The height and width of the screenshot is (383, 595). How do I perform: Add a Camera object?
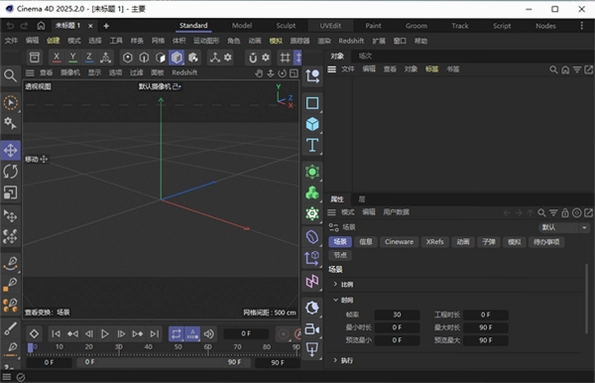tap(312, 329)
